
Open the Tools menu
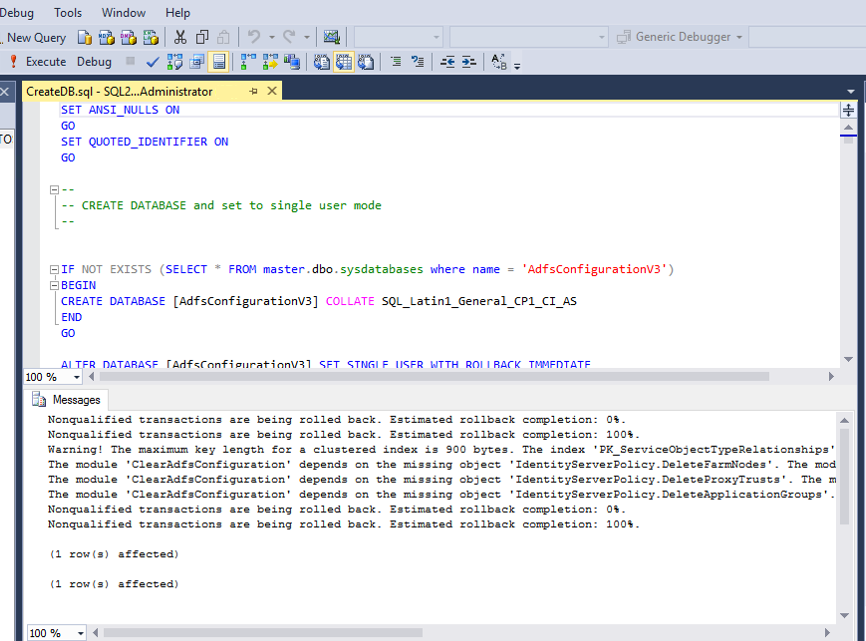(x=67, y=12)
